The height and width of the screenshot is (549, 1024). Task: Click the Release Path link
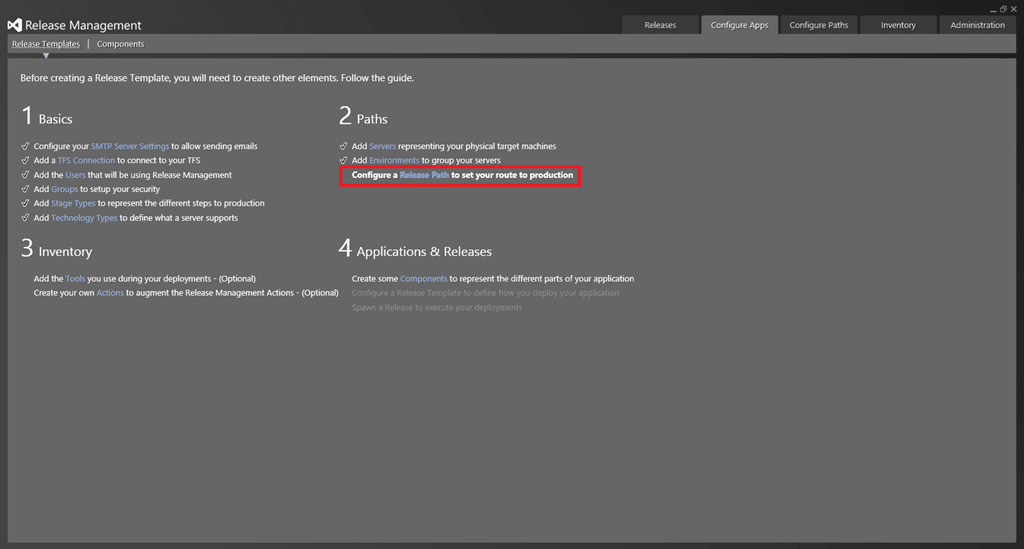coord(424,175)
